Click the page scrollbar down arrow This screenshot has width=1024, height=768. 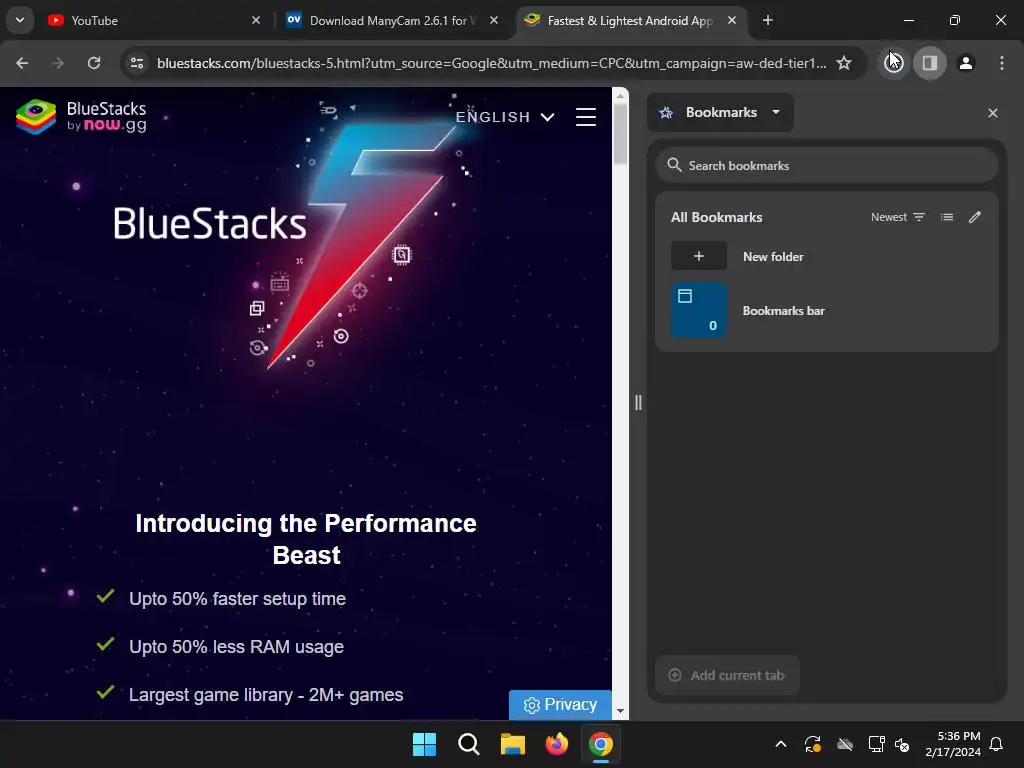tap(620, 711)
